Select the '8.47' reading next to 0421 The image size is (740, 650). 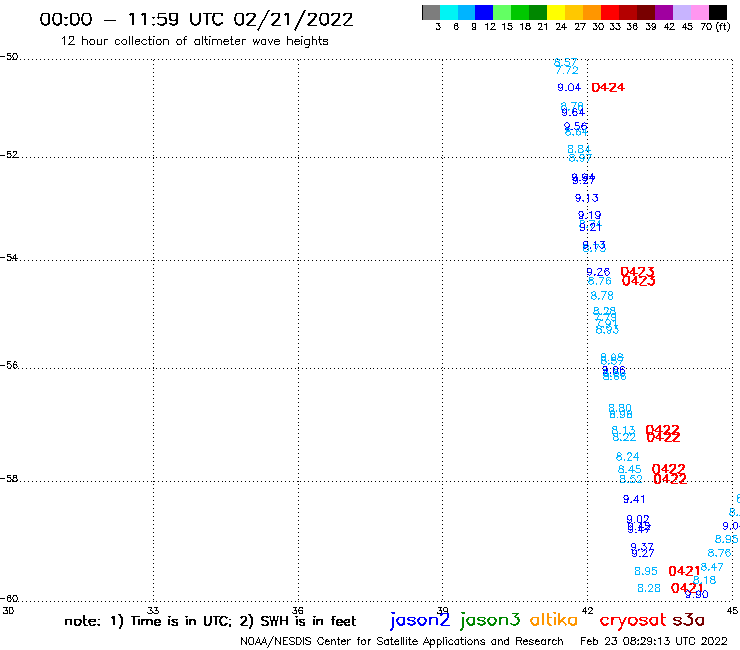(x=712, y=567)
